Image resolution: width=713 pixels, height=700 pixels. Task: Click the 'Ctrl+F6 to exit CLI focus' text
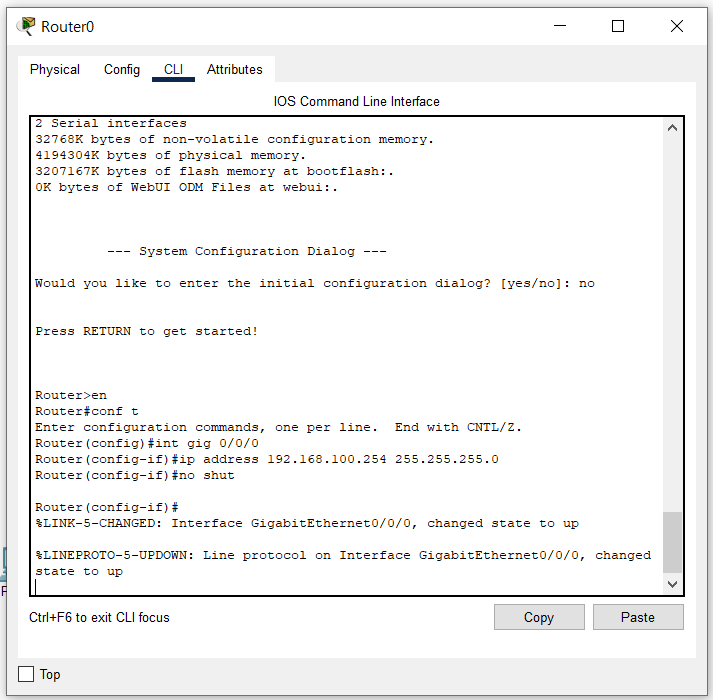click(x=99, y=617)
